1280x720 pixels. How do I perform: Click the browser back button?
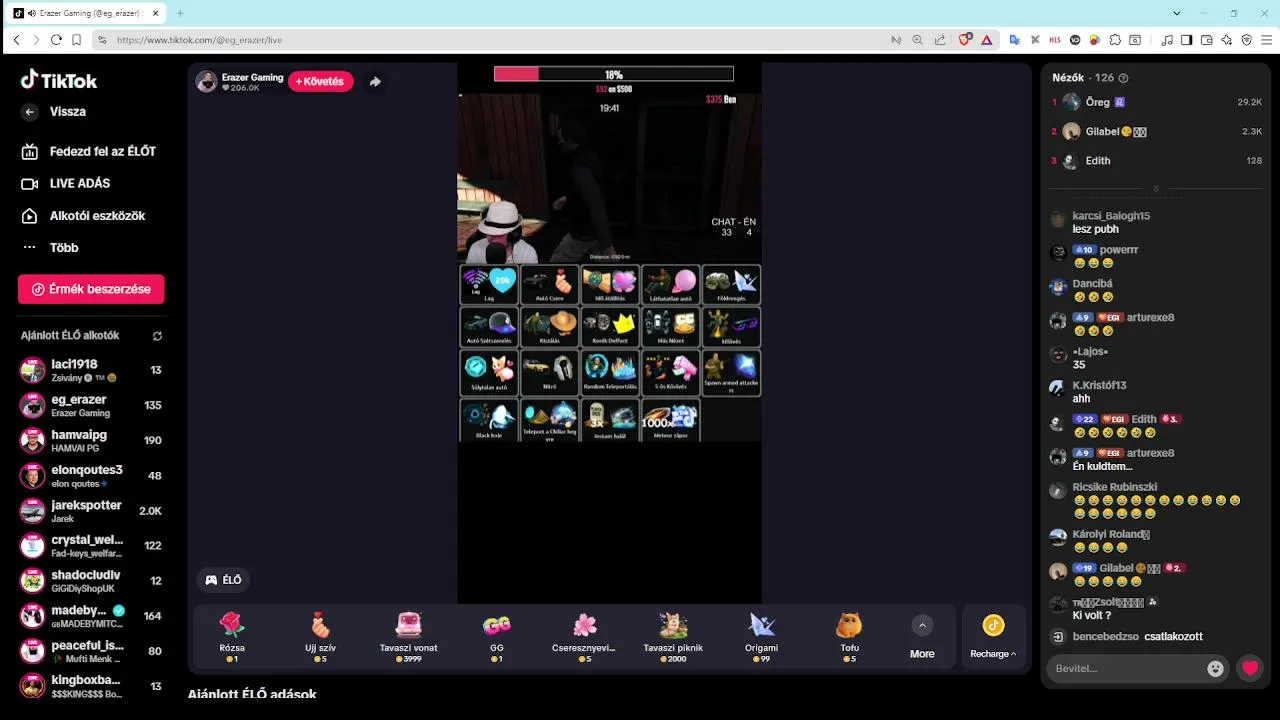click(16, 40)
